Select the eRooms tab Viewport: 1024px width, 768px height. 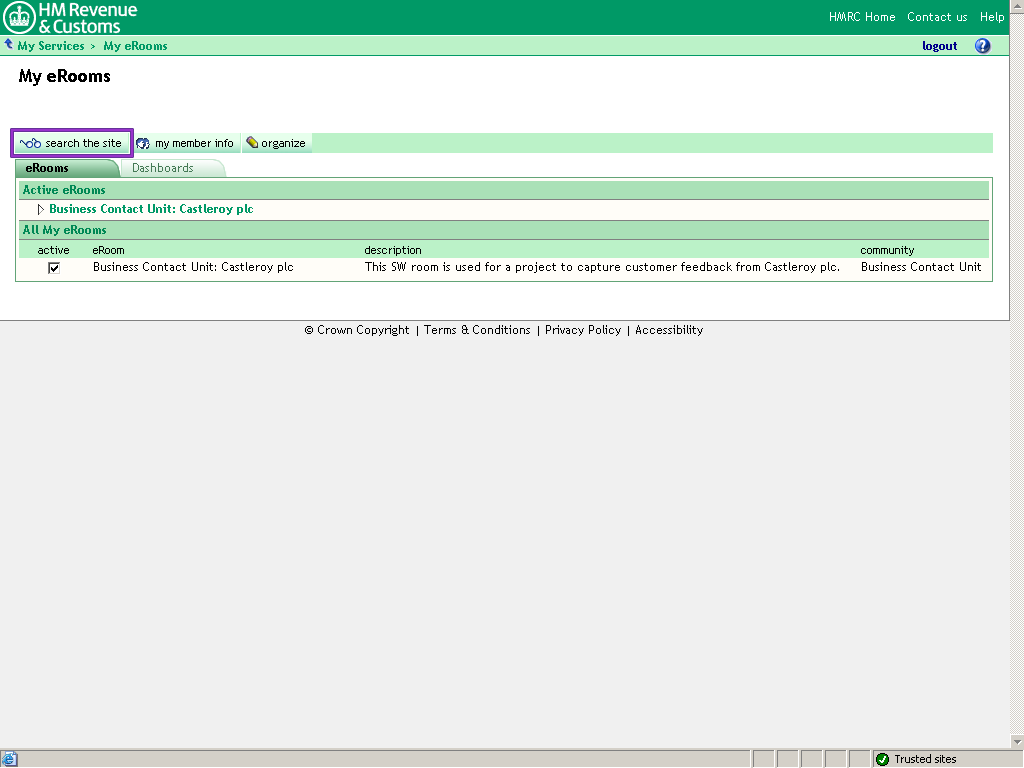pyautogui.click(x=47, y=168)
